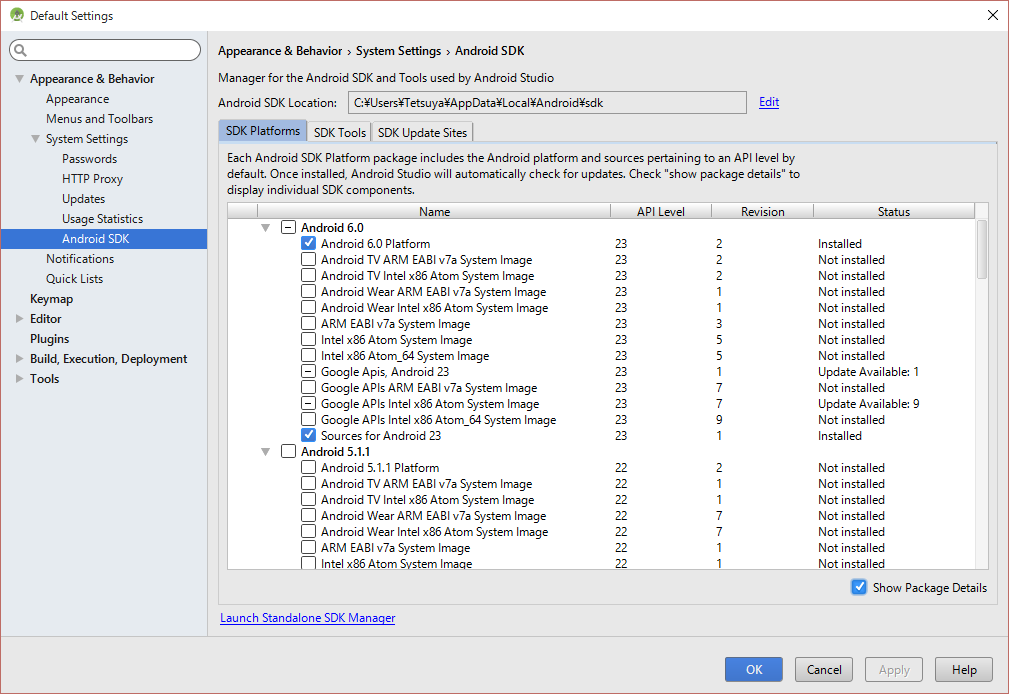Uncheck Android 6.0 Platform checkbox
The width and height of the screenshot is (1009, 694).
tap(308, 243)
